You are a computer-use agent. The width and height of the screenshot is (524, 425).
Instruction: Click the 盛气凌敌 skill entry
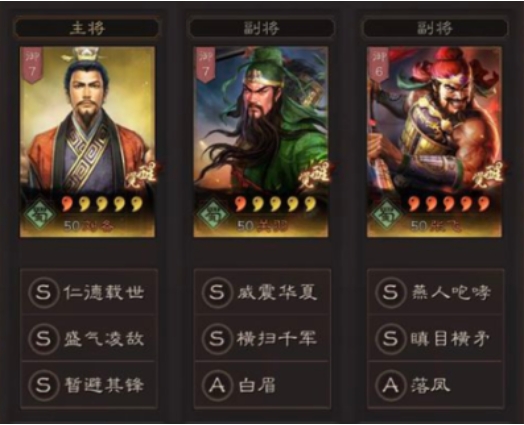[89, 338]
